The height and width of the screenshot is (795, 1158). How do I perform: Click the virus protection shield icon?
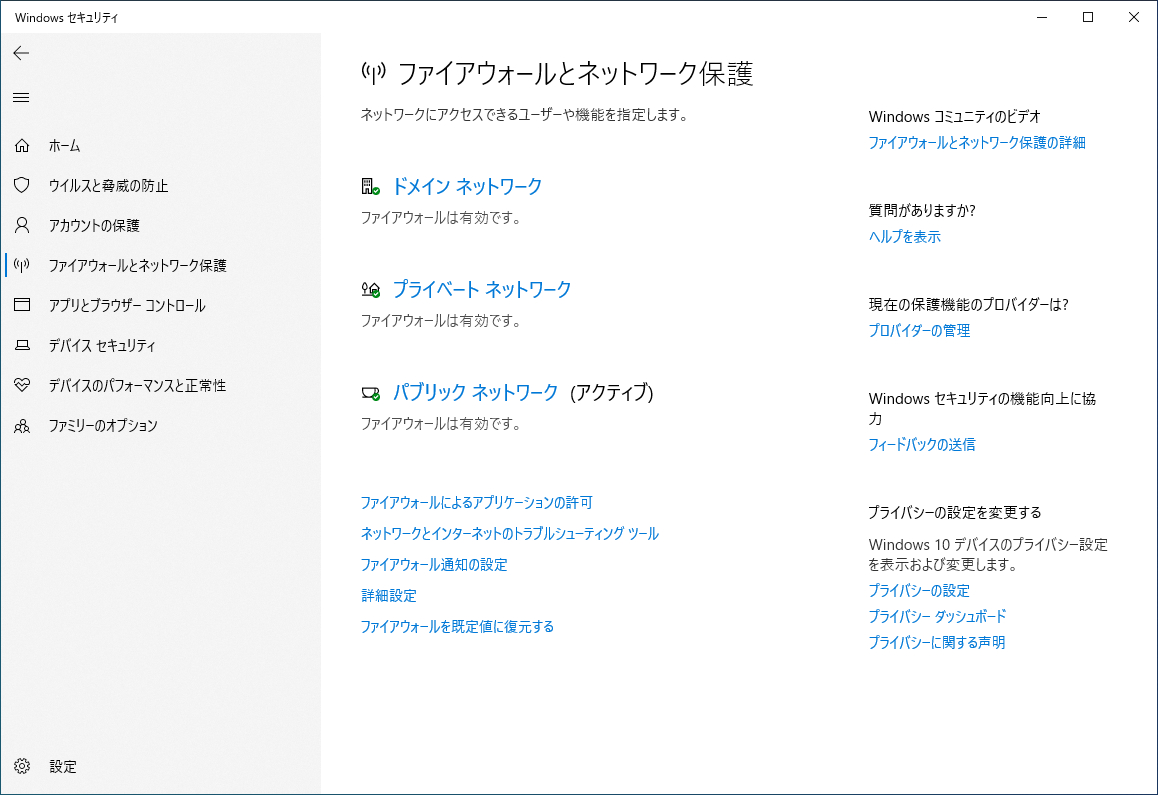point(22,185)
